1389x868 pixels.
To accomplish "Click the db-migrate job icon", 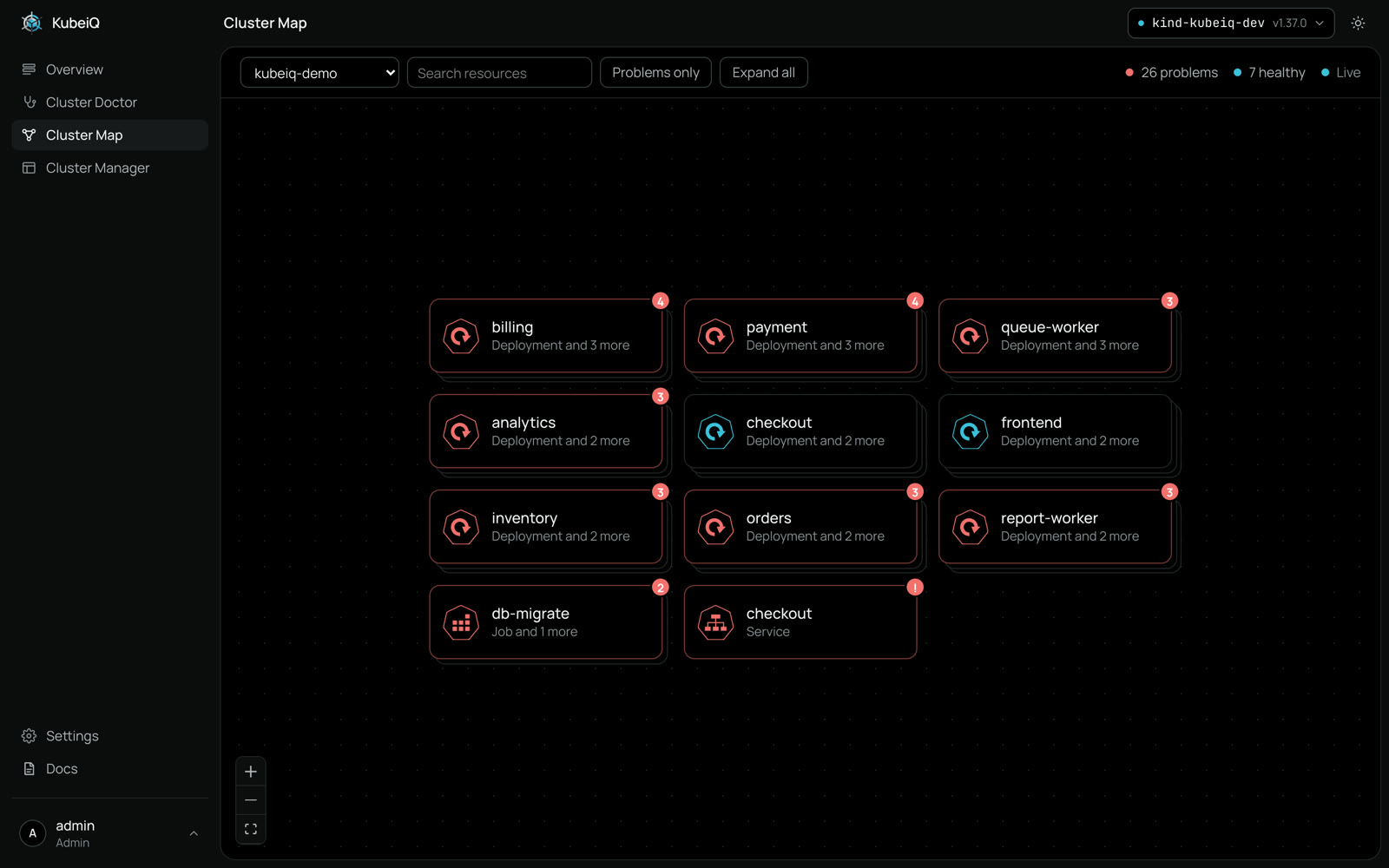I will (461, 622).
